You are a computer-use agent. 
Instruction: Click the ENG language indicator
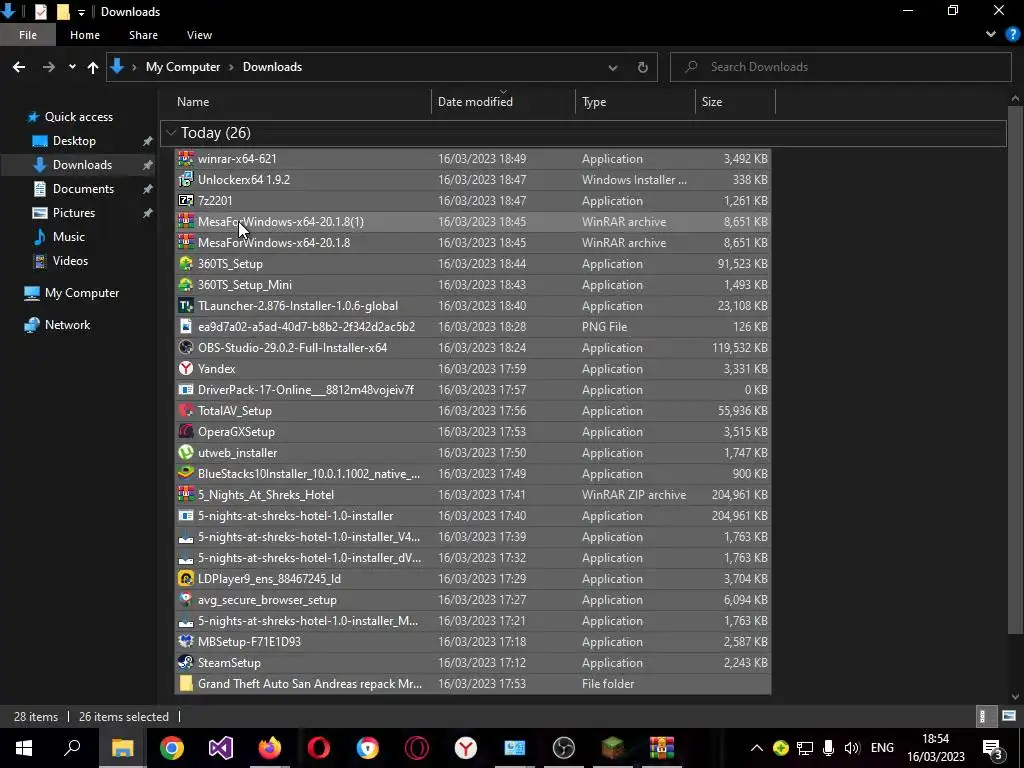tap(882, 748)
